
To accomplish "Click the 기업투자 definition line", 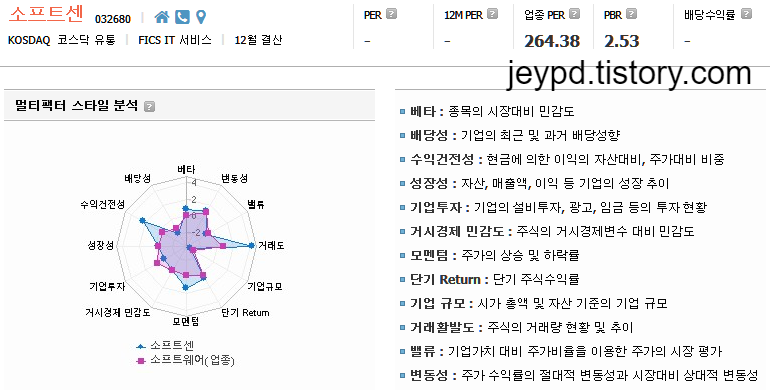I will [553, 207].
